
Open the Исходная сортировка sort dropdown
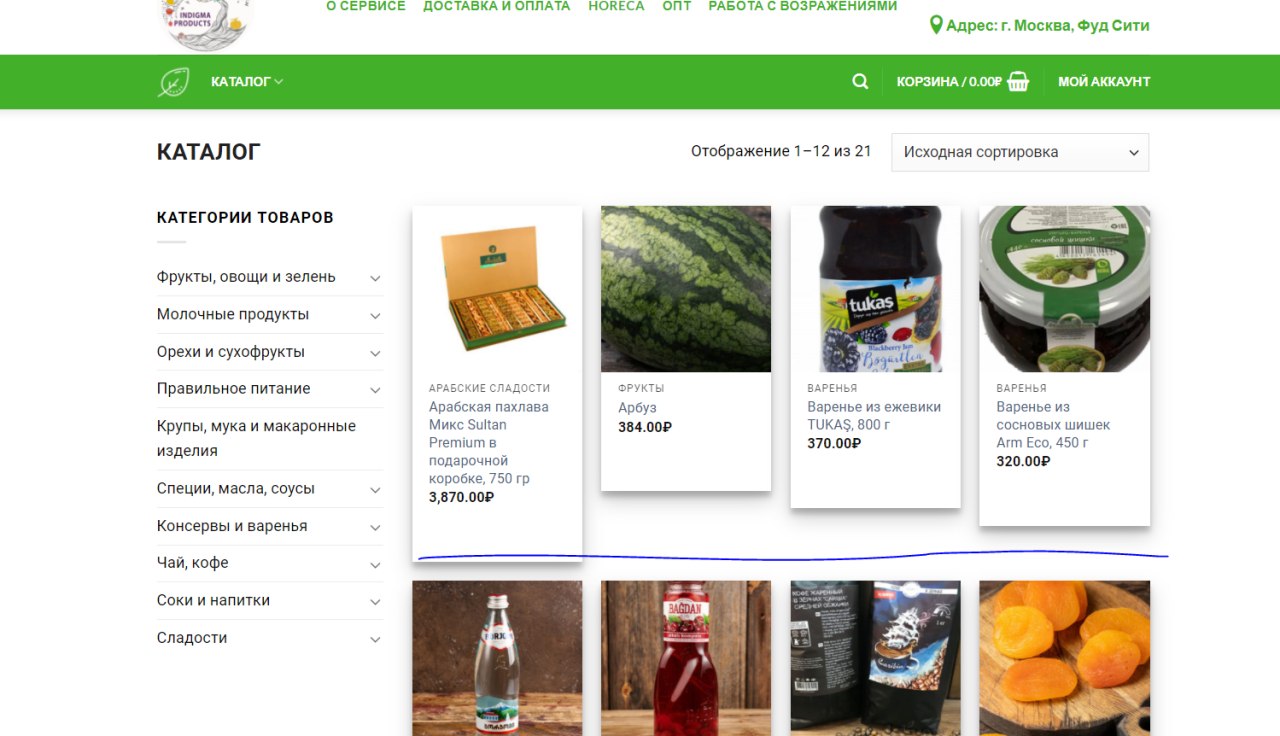point(1020,152)
